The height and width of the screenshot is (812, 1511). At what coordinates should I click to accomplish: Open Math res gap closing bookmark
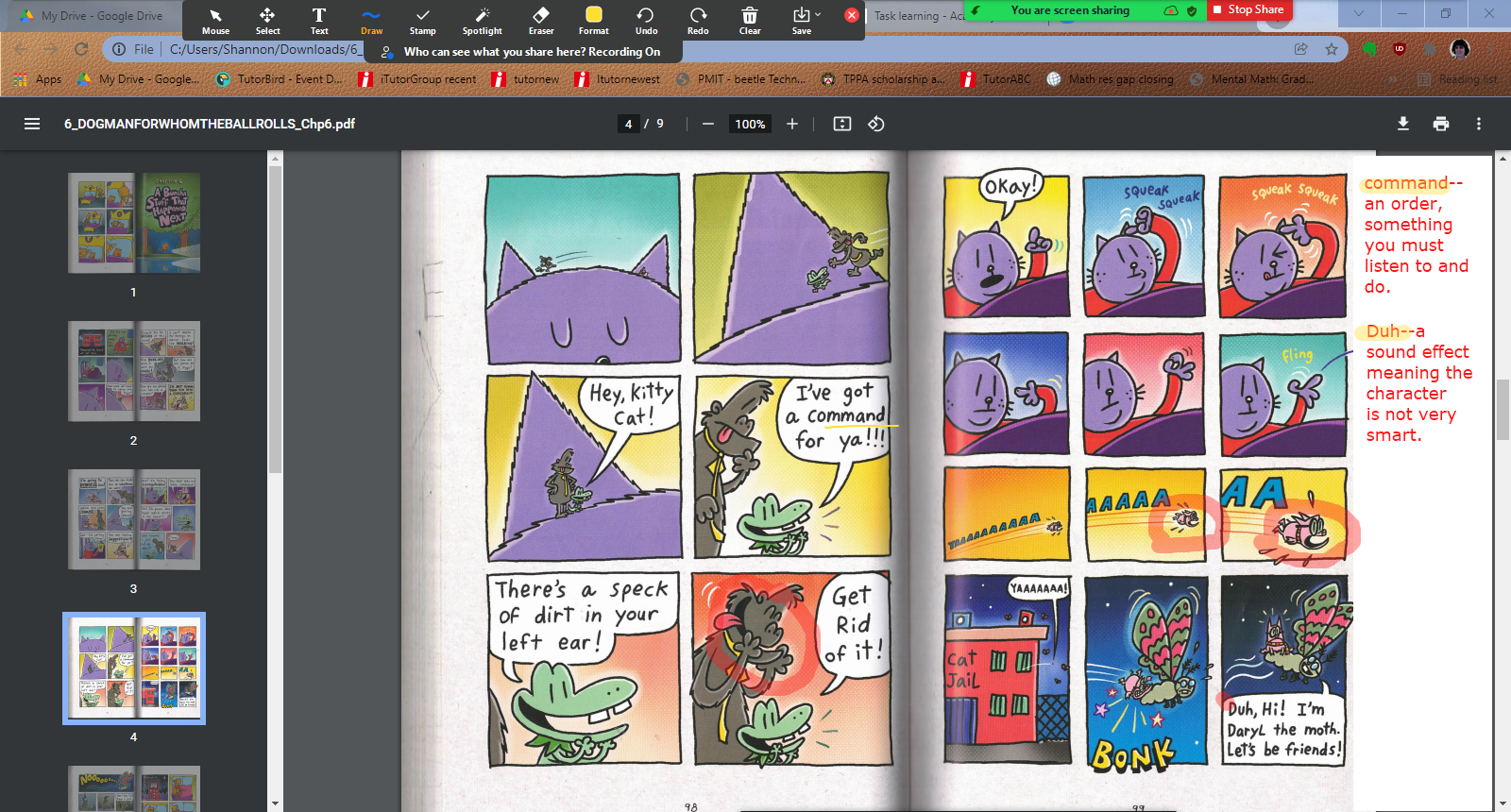[x=1111, y=79]
